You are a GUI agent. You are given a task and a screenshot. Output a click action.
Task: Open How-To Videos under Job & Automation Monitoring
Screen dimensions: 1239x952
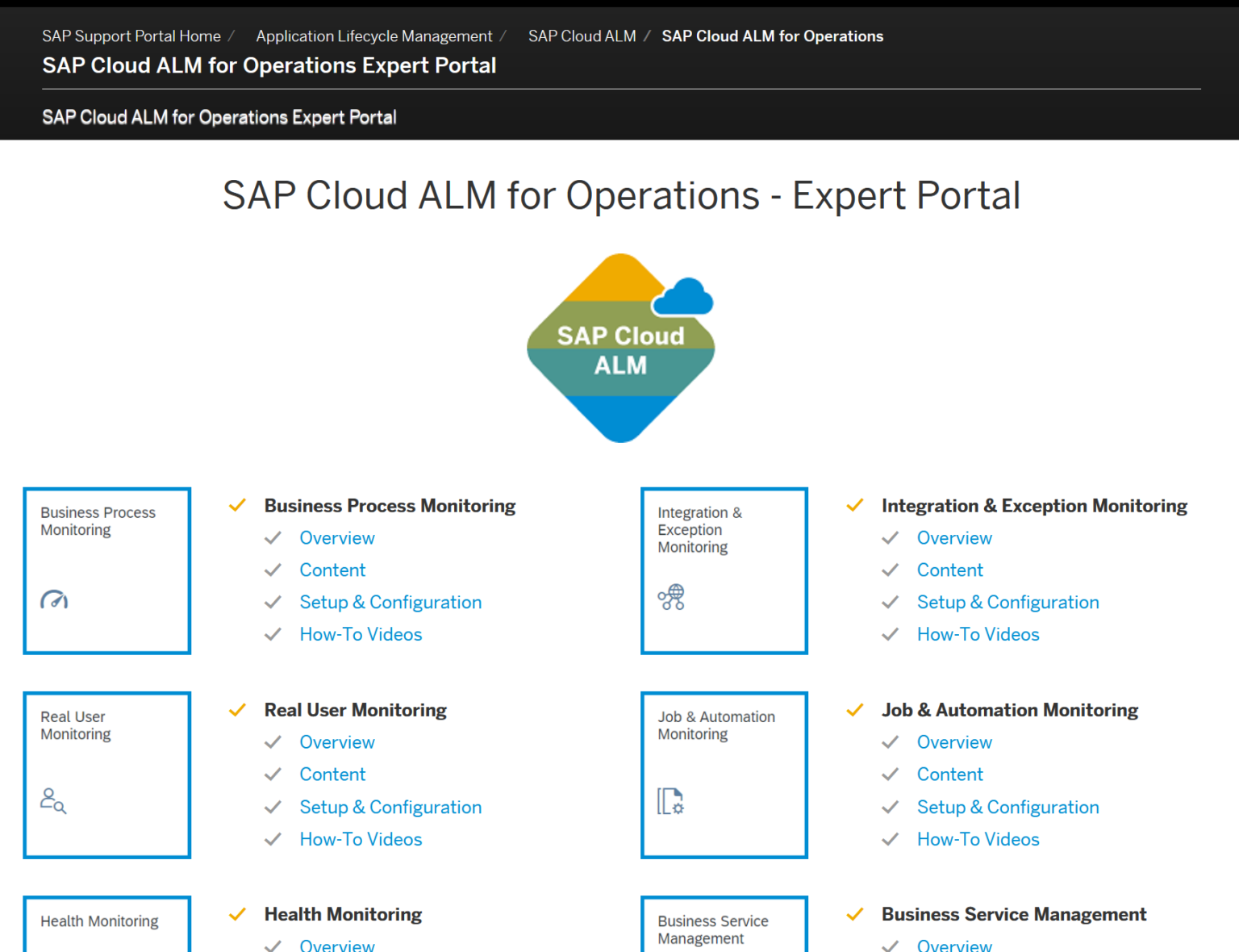point(978,839)
